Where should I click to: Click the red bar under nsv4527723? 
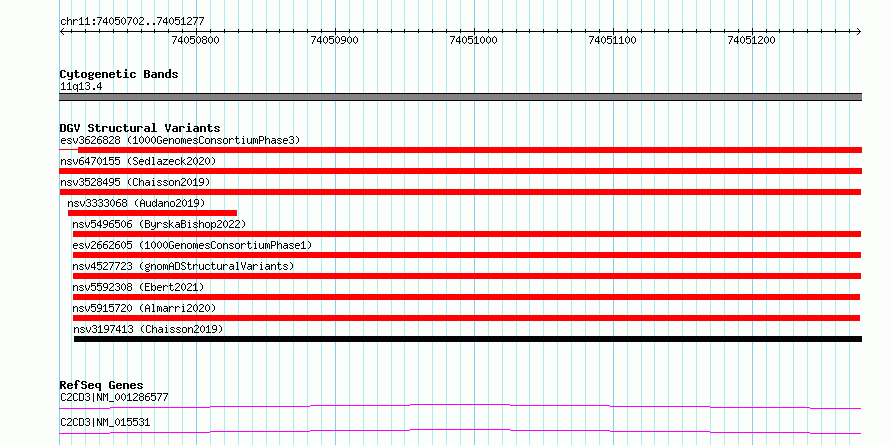[x=467, y=276]
